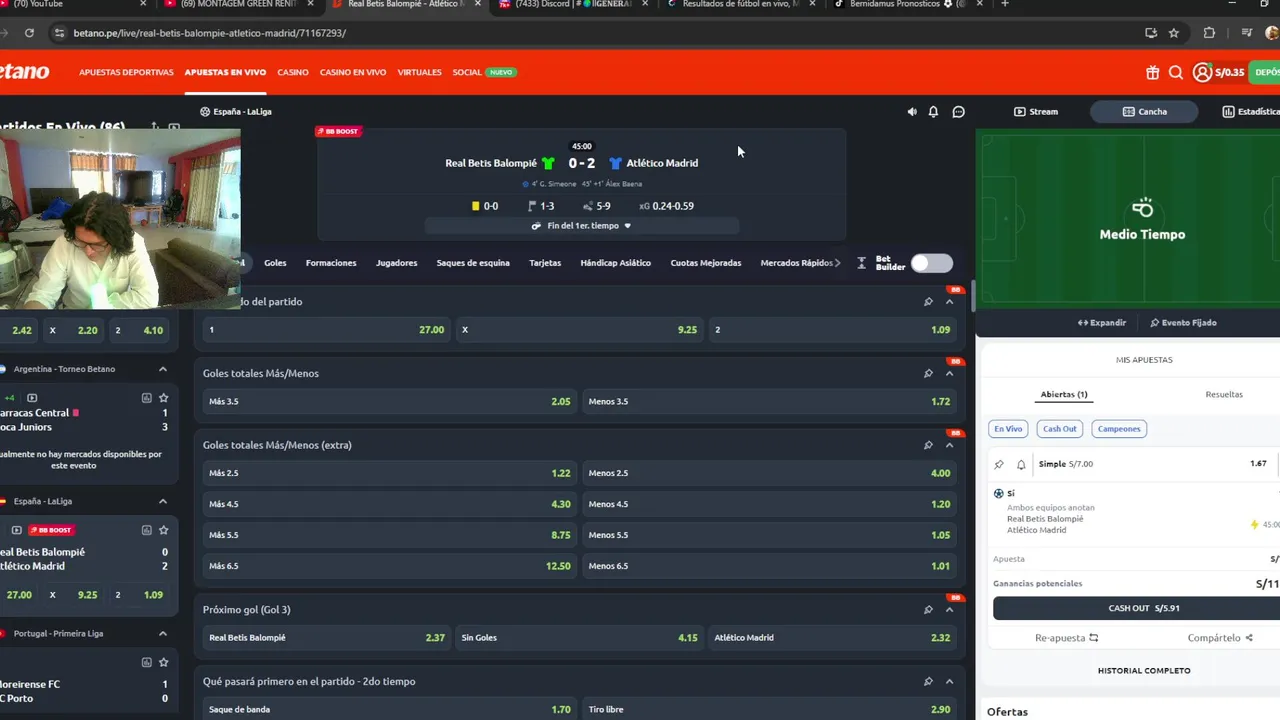Pick Atlético Madrid next goal at 2.32
Screen dimensions: 1280x720
tap(832, 638)
